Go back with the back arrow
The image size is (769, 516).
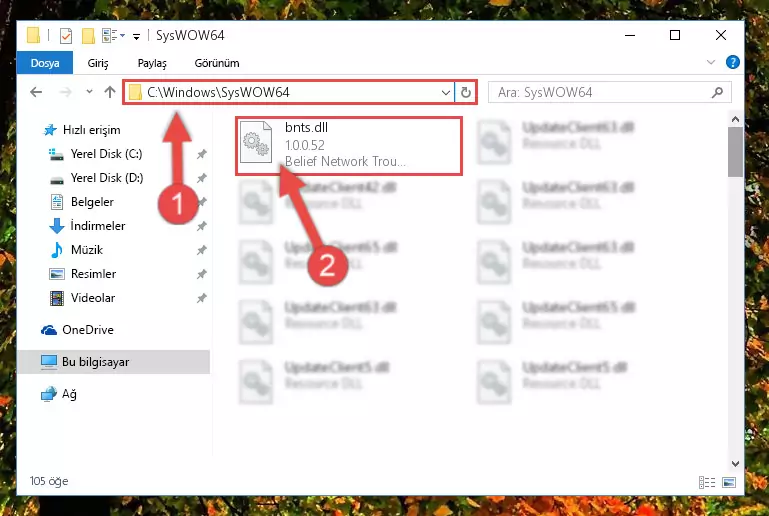click(x=36, y=92)
